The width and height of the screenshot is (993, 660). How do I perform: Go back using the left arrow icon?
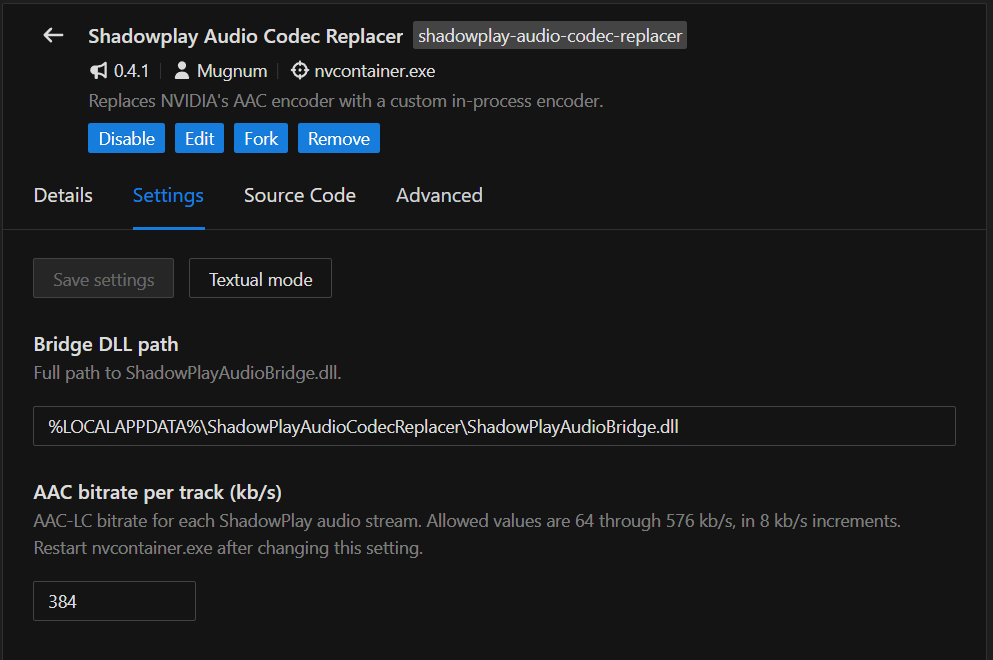pos(53,35)
